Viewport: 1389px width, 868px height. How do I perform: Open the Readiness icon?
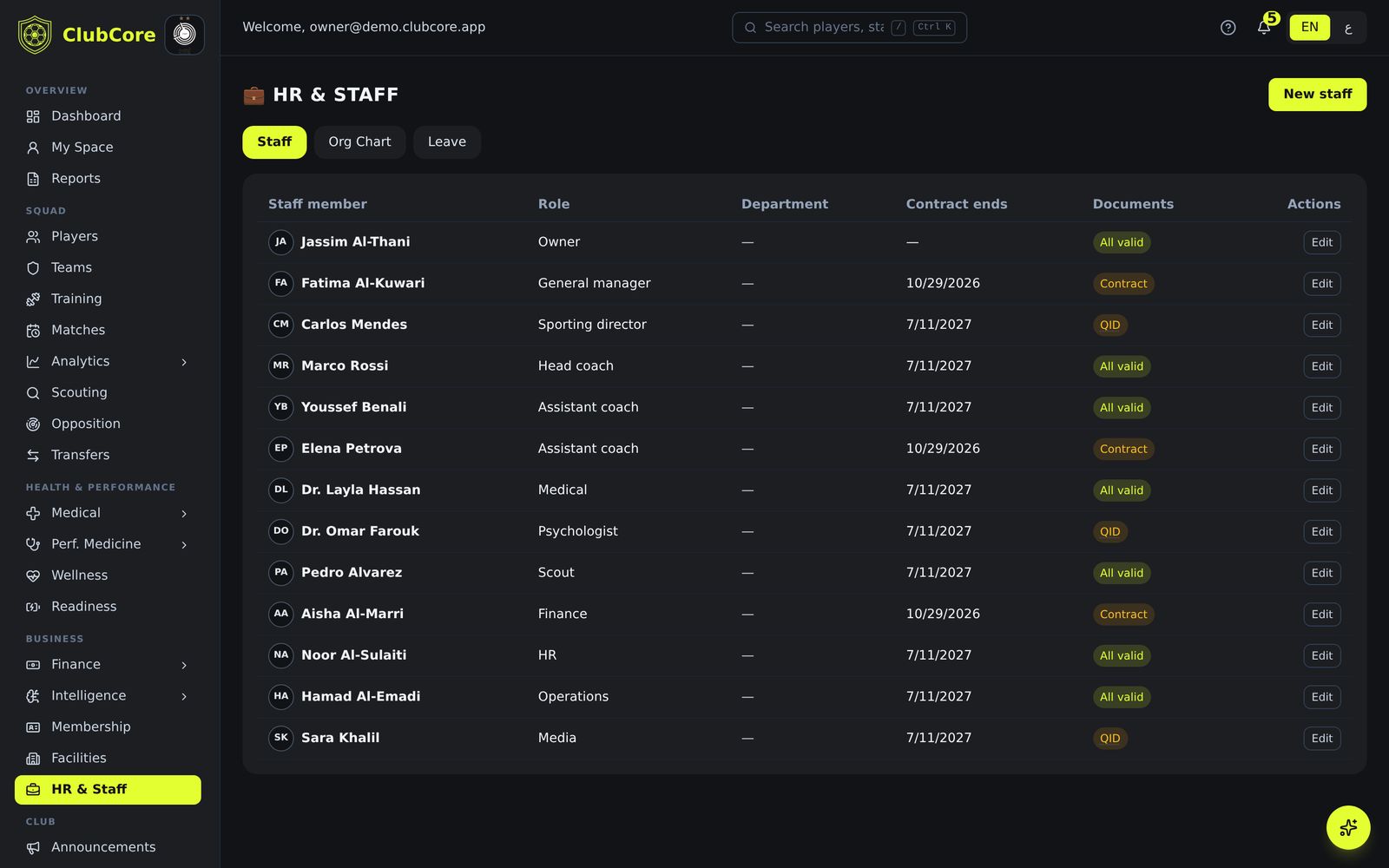[33, 607]
